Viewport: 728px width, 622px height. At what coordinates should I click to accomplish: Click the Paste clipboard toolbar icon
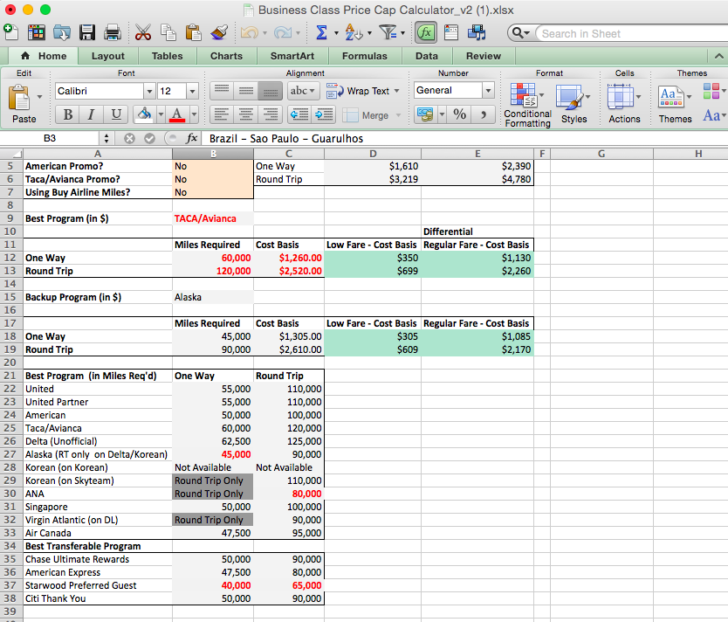(193, 33)
